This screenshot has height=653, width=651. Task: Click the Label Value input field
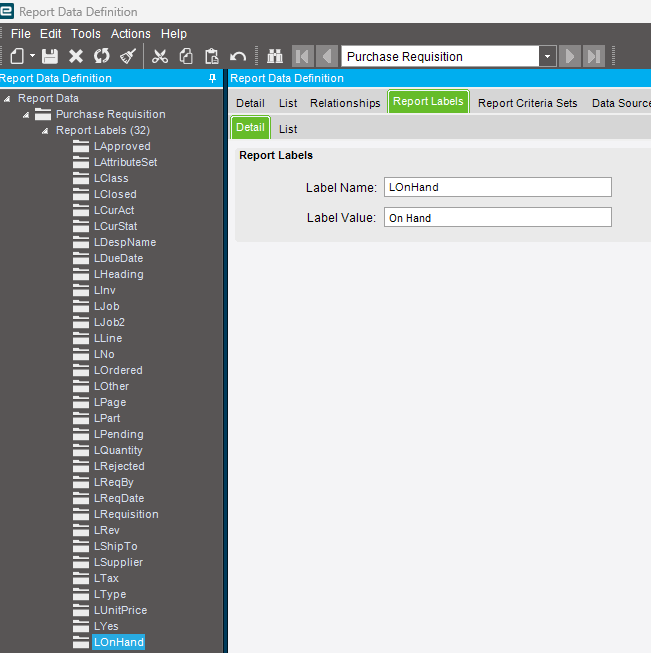[498, 217]
